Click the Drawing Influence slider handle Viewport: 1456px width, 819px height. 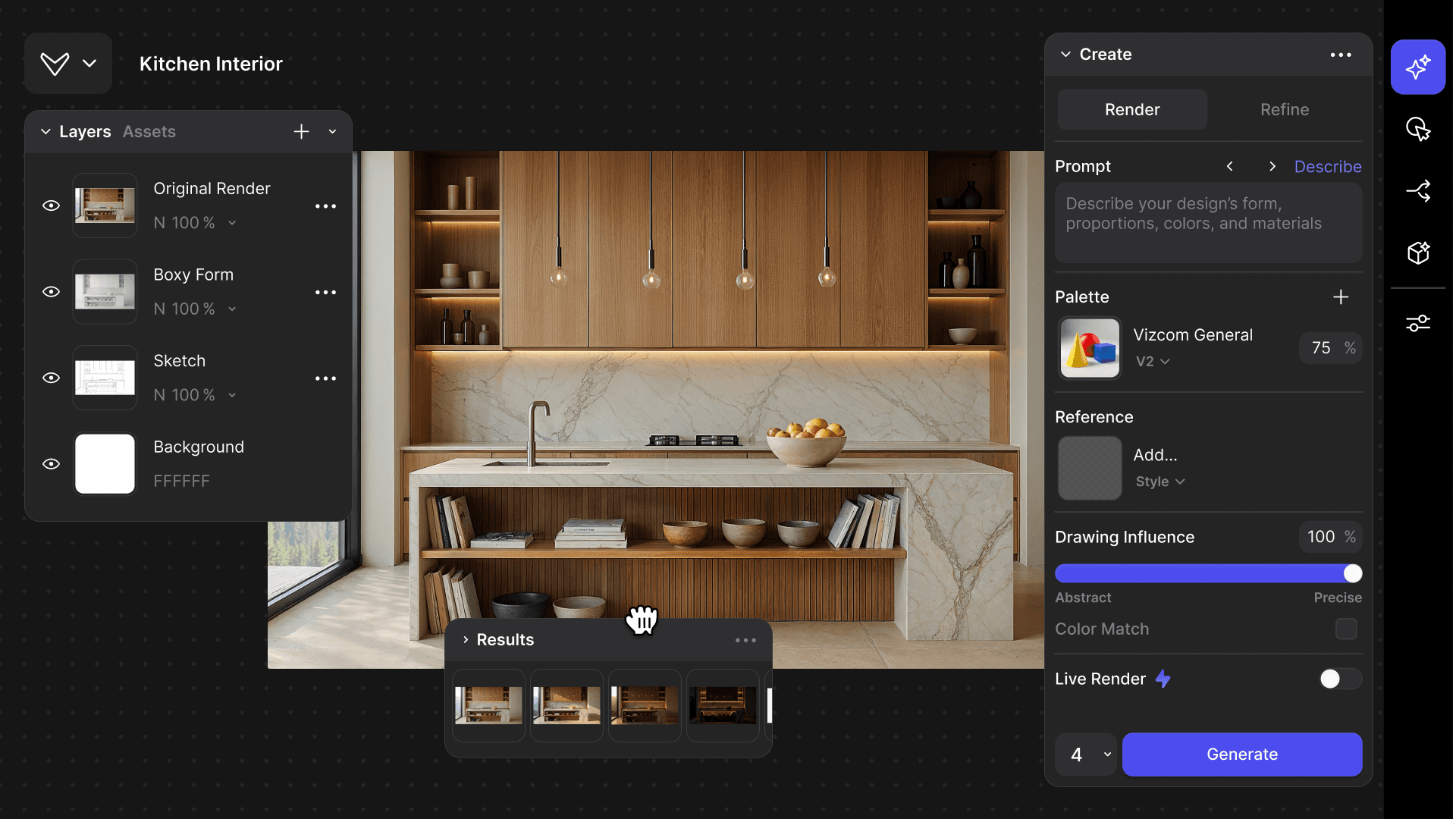[1352, 573]
